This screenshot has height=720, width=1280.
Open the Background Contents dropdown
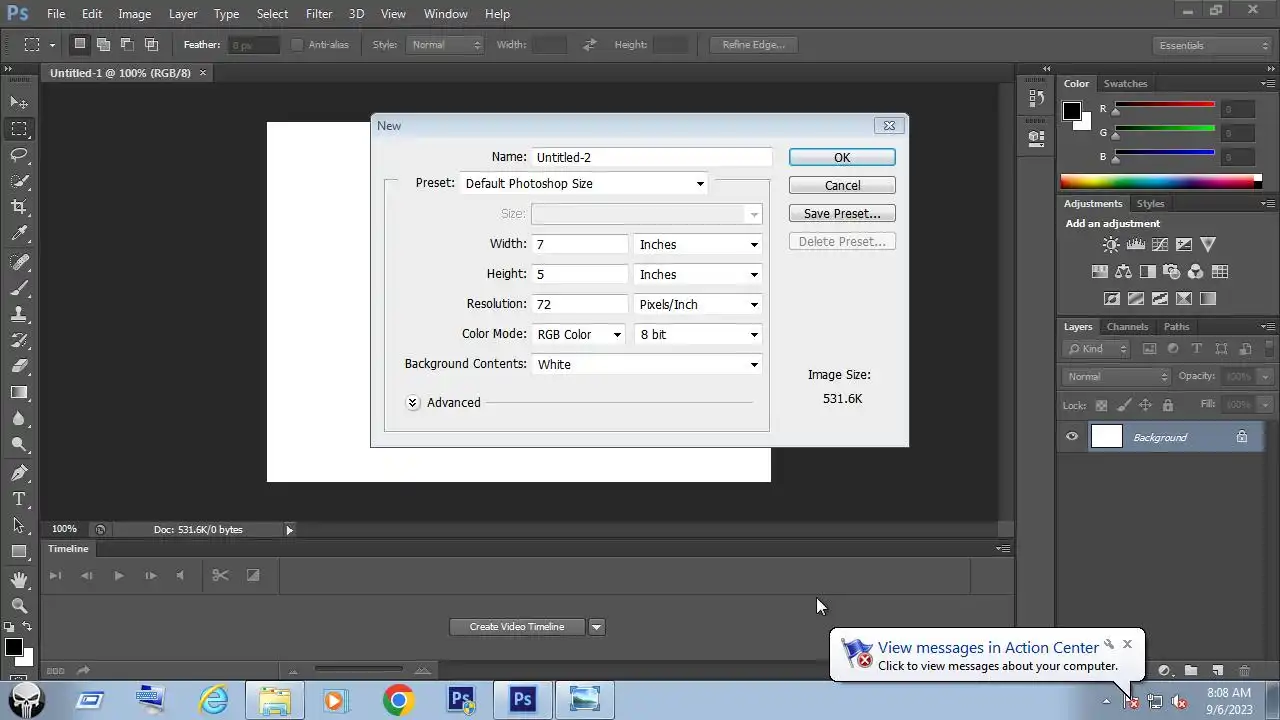[x=647, y=365]
